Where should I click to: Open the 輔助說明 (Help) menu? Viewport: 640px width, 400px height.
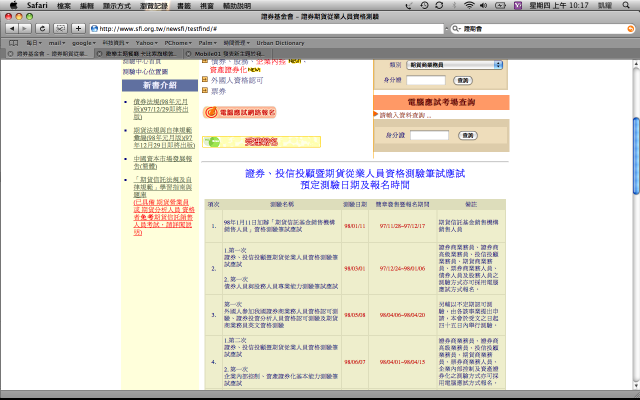click(237, 6)
